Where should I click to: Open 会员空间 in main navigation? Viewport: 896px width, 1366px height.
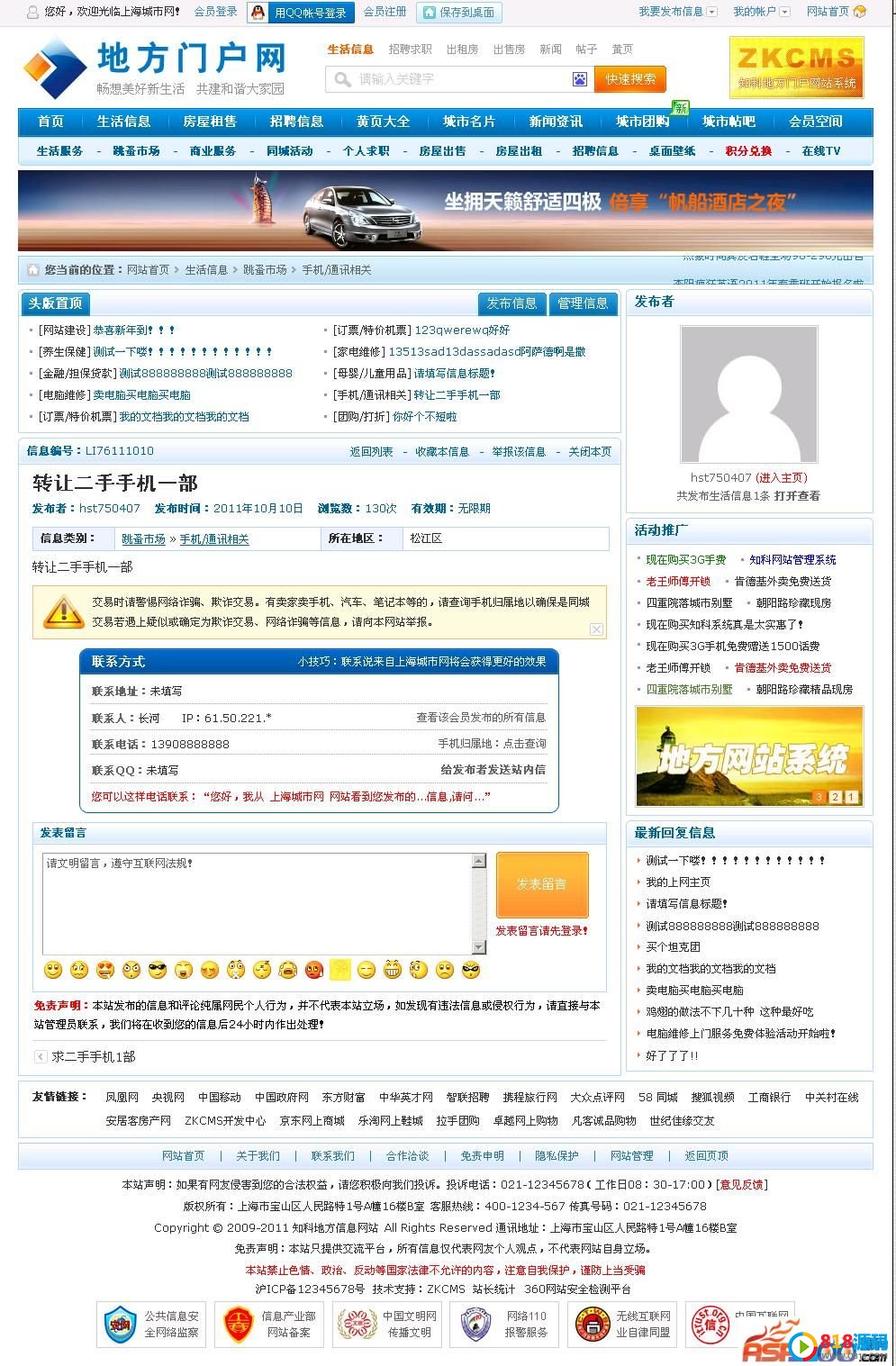[816, 122]
